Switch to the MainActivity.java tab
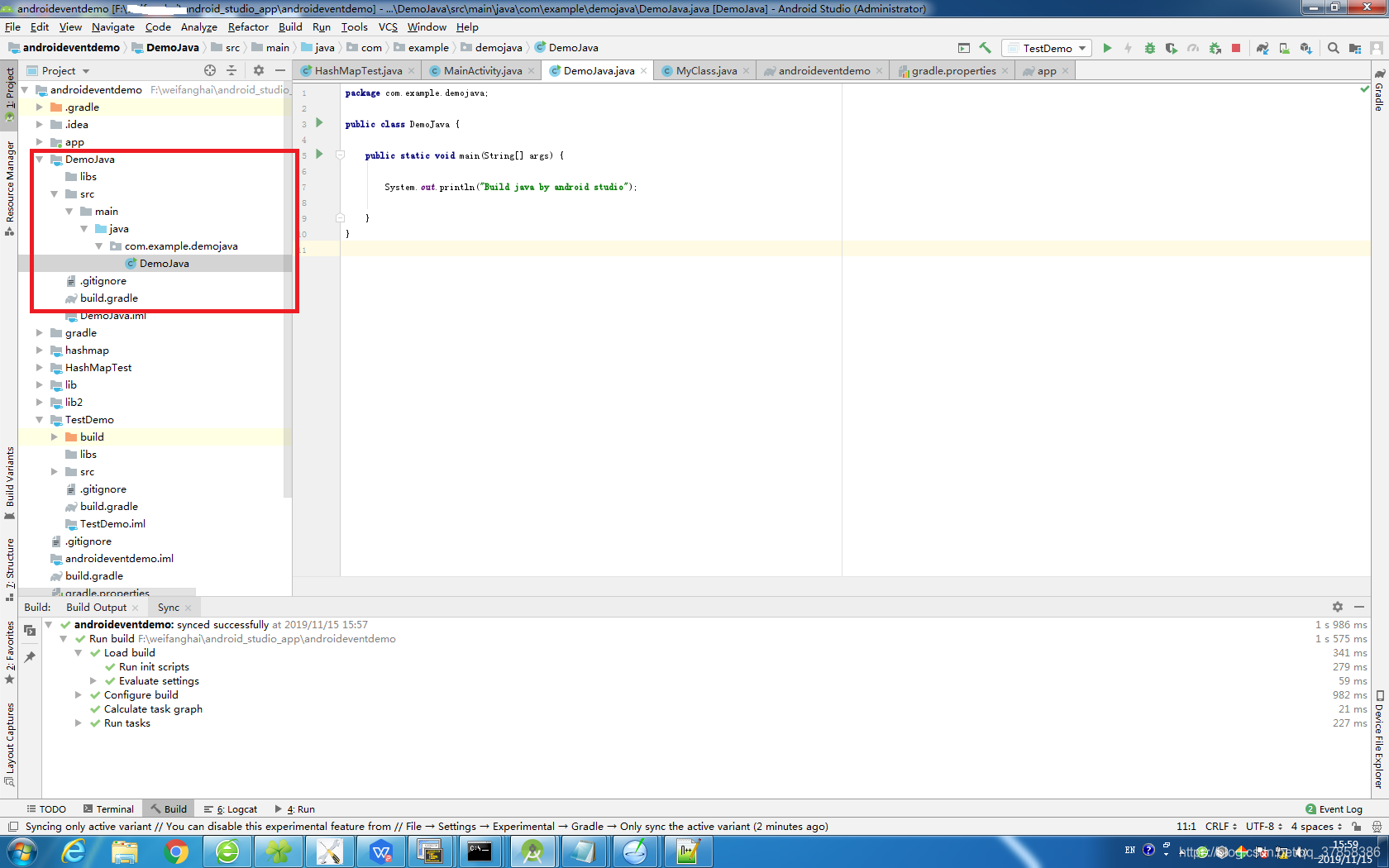The height and width of the screenshot is (868, 1389). coord(482,71)
